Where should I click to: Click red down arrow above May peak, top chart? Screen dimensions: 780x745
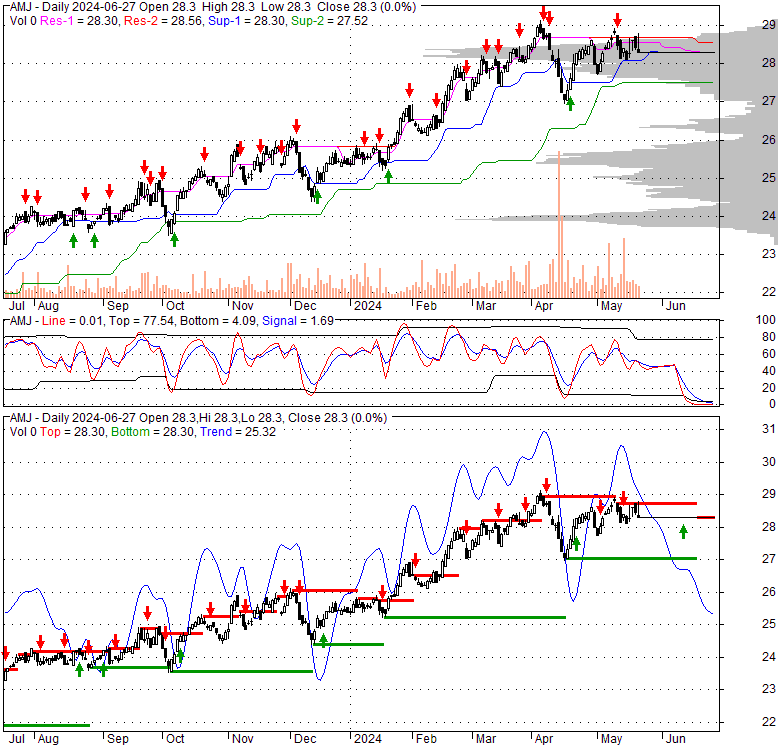617,20
